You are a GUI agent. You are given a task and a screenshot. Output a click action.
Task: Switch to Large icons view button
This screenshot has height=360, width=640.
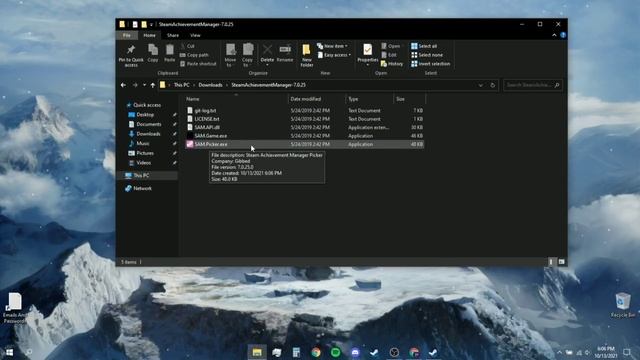tap(562, 262)
